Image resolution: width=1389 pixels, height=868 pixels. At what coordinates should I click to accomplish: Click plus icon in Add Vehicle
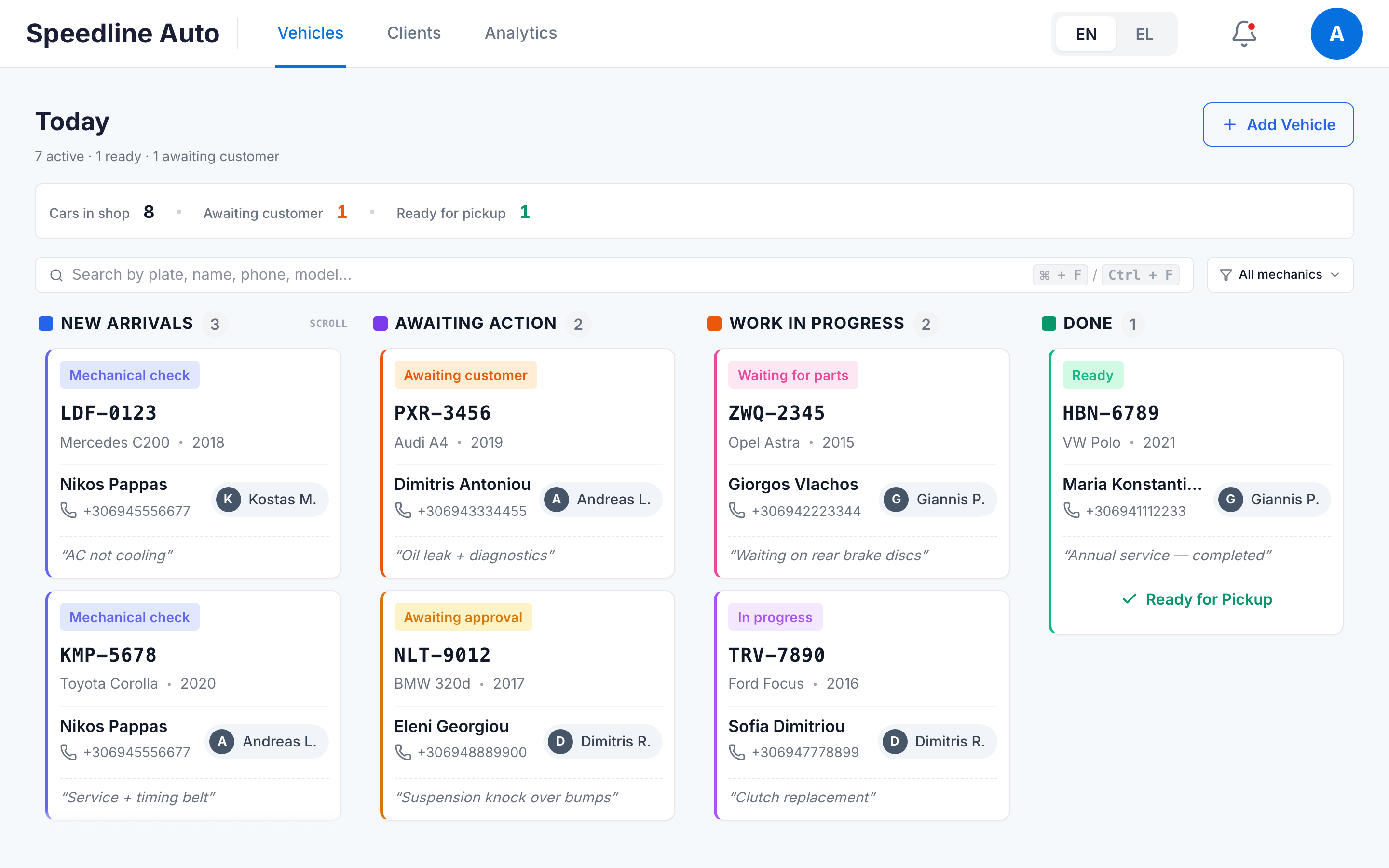(x=1229, y=124)
